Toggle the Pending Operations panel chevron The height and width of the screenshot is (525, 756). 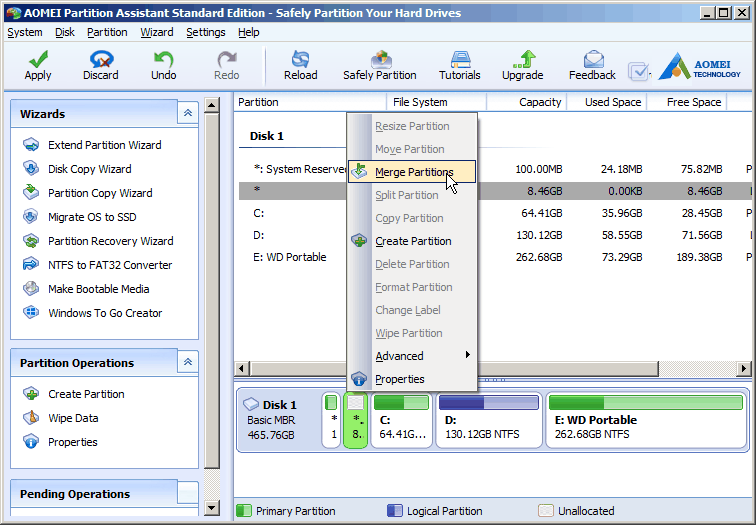[x=188, y=493]
